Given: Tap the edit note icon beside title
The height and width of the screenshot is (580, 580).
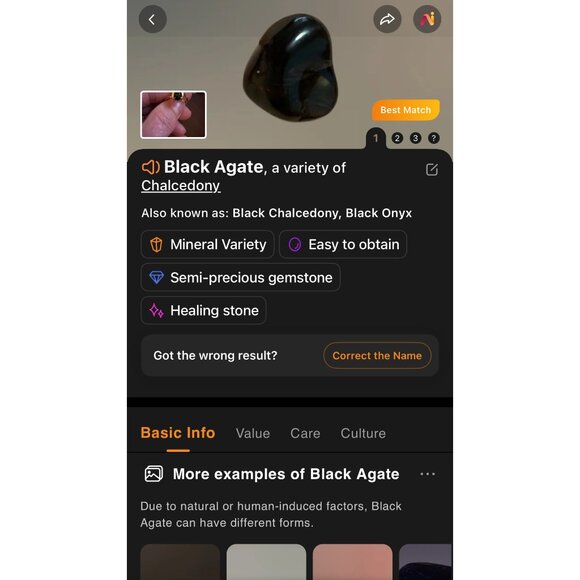Looking at the screenshot, I should click(x=432, y=169).
